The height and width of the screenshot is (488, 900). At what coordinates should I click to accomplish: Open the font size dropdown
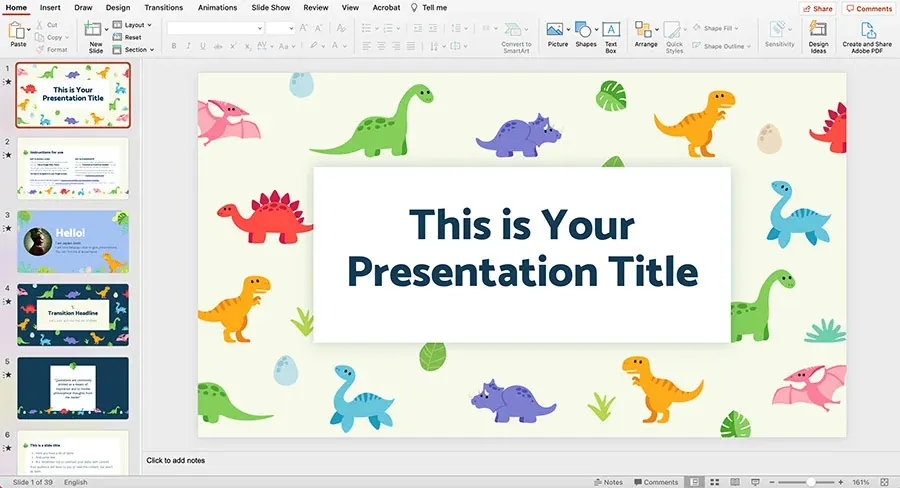291,28
